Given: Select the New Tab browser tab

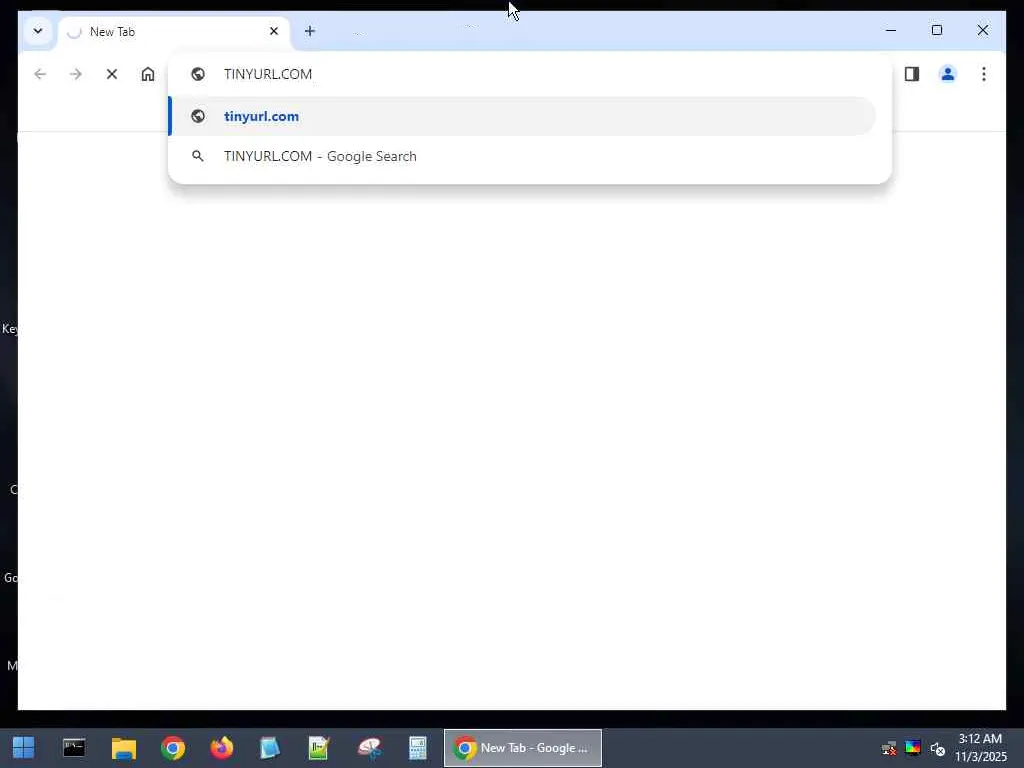Looking at the screenshot, I should (174, 32).
